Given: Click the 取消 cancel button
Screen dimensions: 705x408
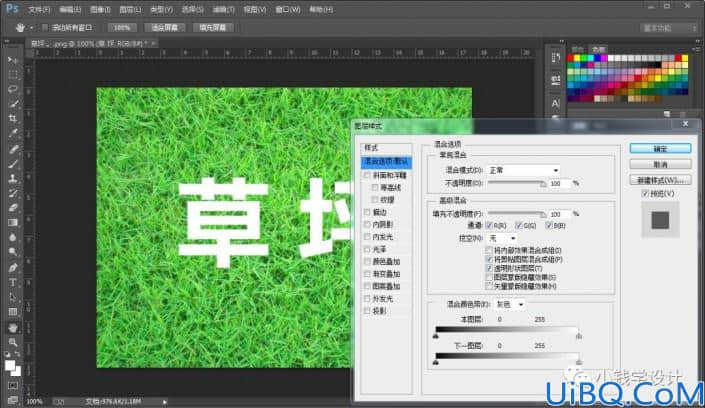Looking at the screenshot, I should (x=660, y=164).
